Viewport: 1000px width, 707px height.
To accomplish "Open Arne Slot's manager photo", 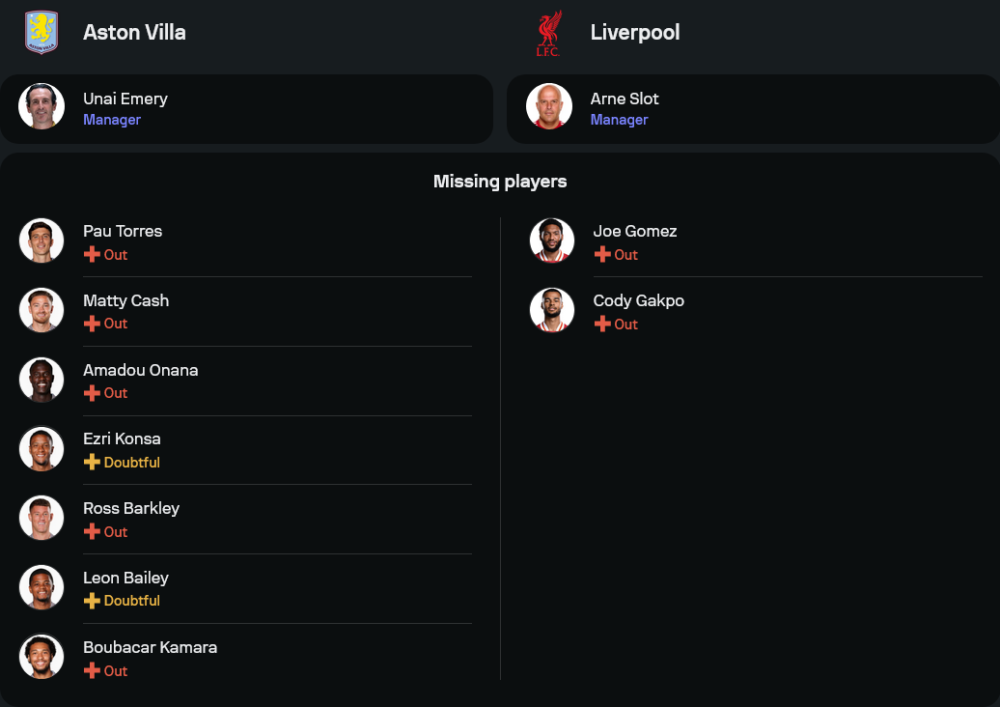I will pos(549,107).
